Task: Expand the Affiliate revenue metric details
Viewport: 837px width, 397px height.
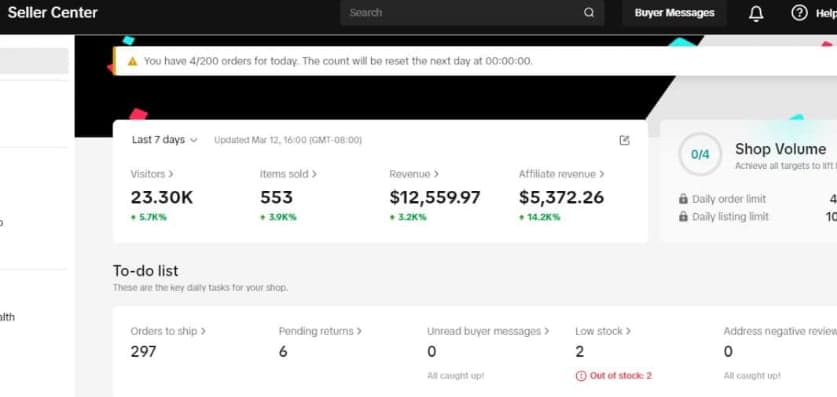Action: click(x=562, y=174)
